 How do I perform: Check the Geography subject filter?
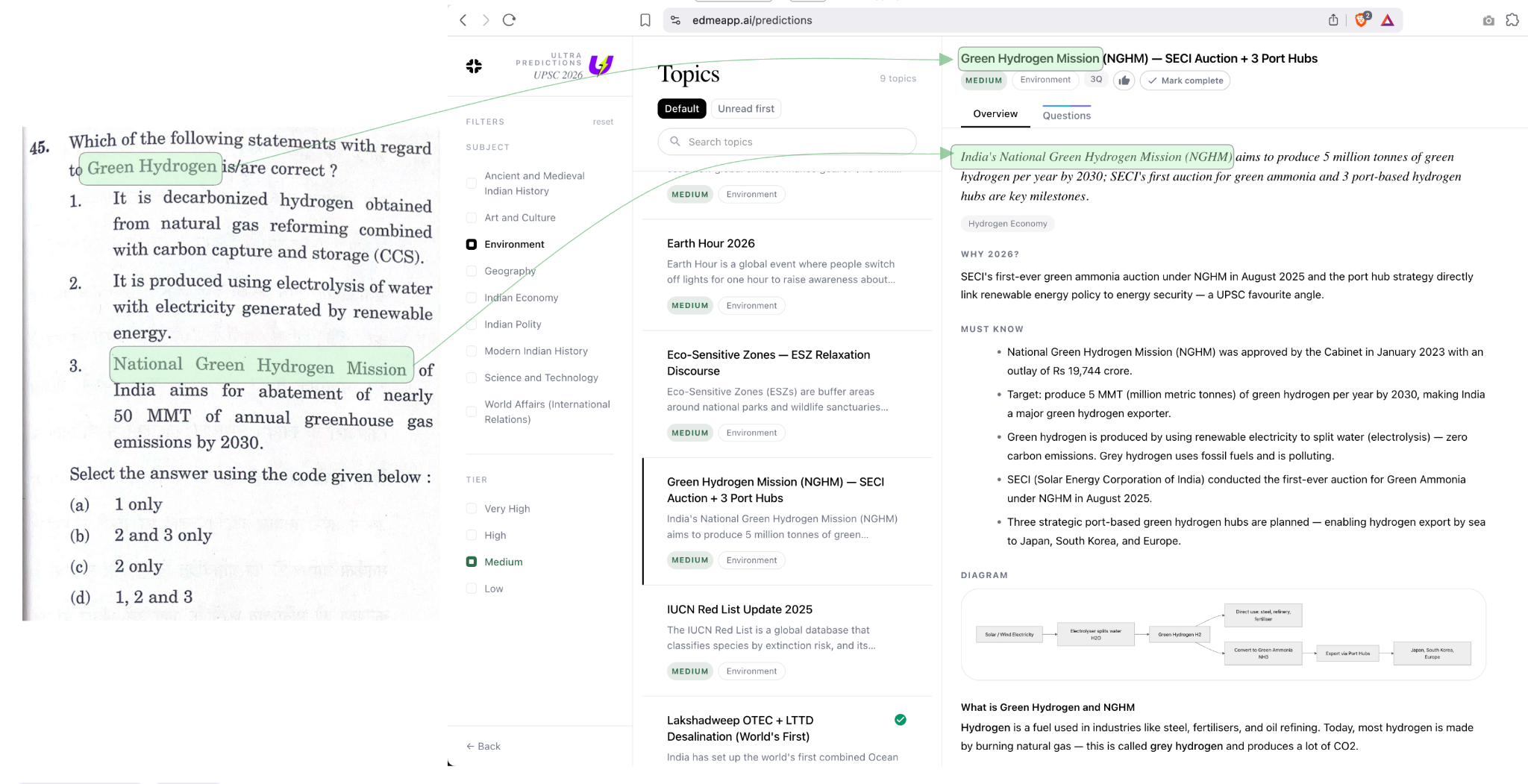click(x=472, y=272)
